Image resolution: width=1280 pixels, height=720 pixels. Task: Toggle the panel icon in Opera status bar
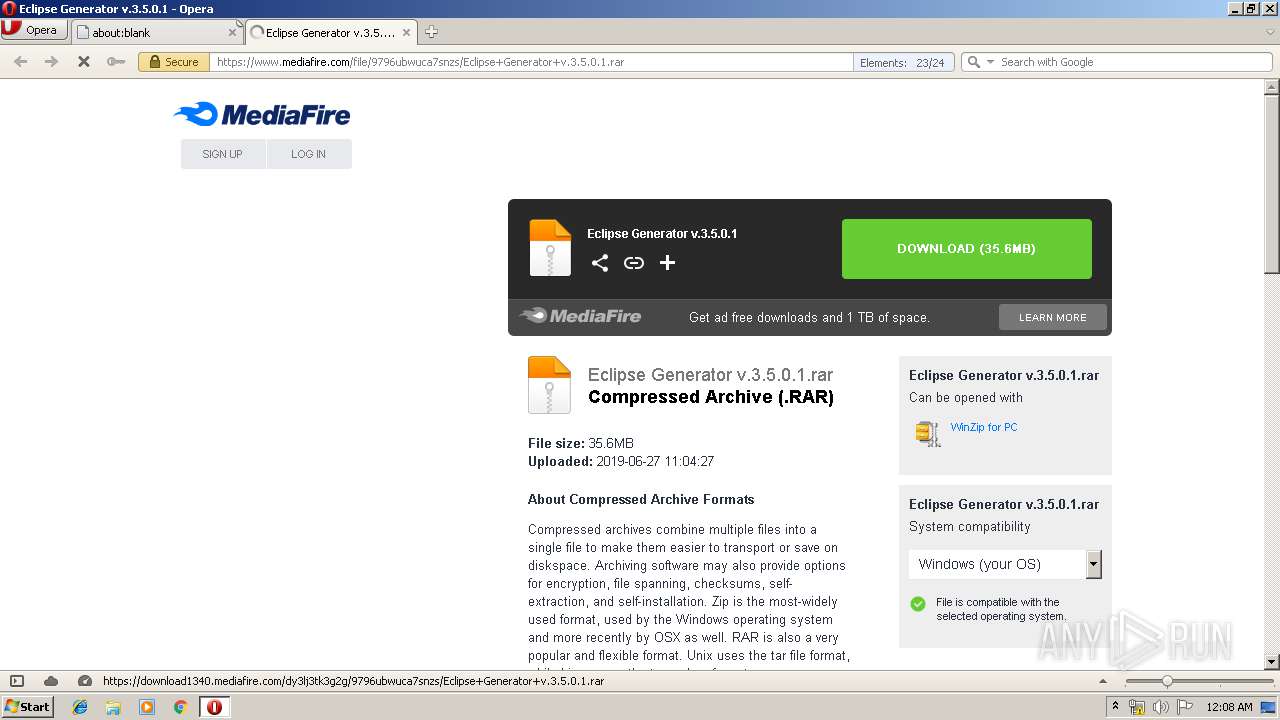(17, 681)
